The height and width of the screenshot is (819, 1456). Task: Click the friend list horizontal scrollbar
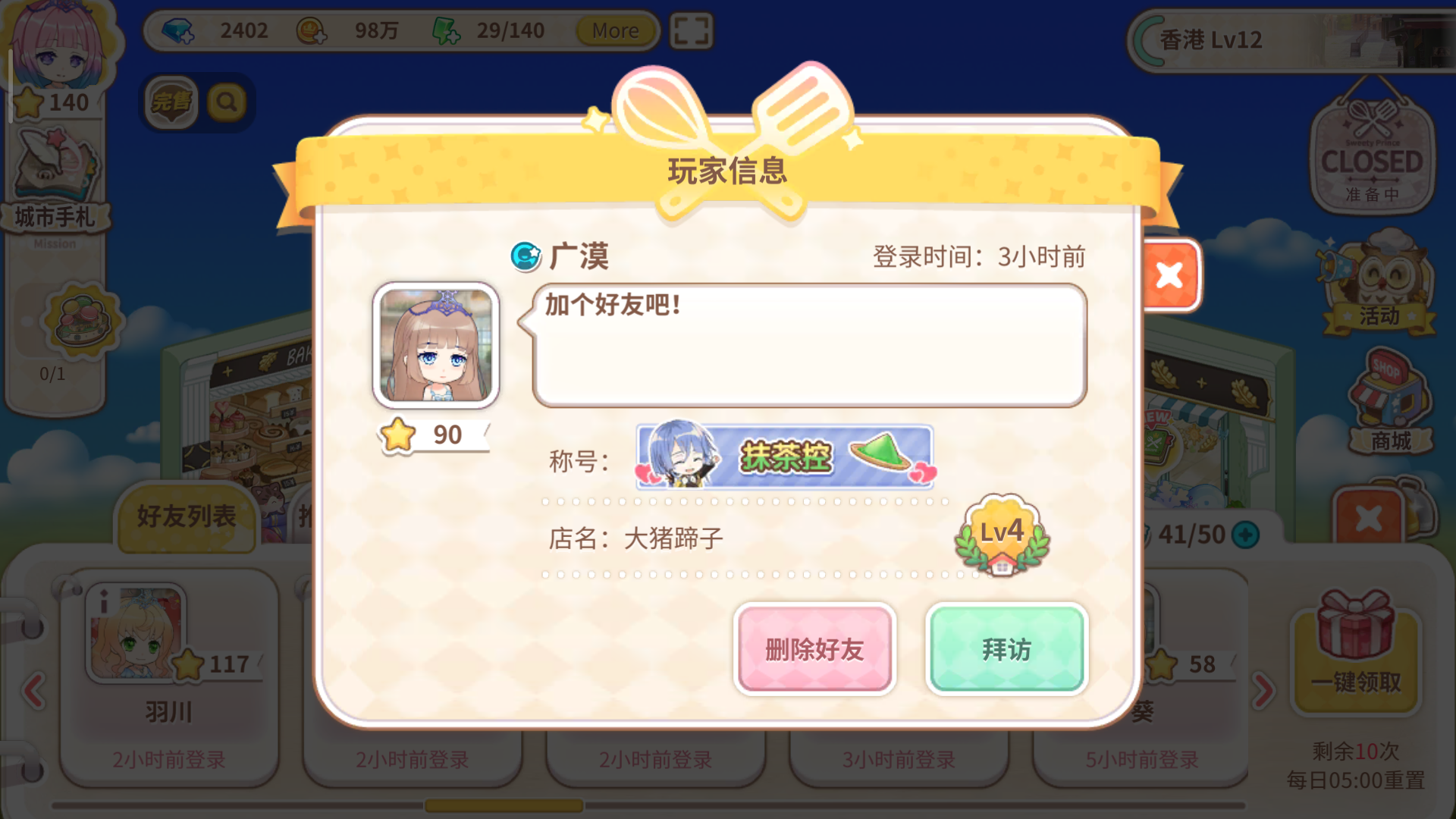click(648, 805)
